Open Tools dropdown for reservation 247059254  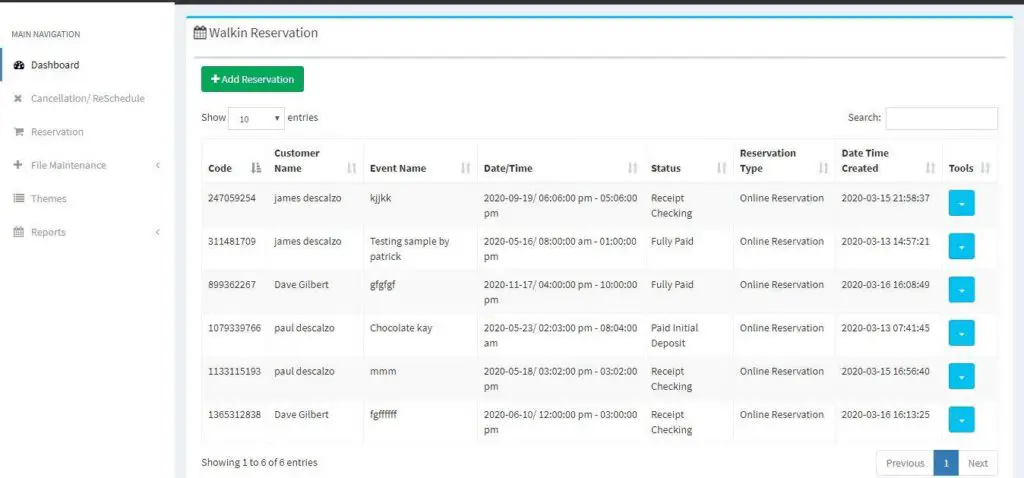(x=960, y=203)
